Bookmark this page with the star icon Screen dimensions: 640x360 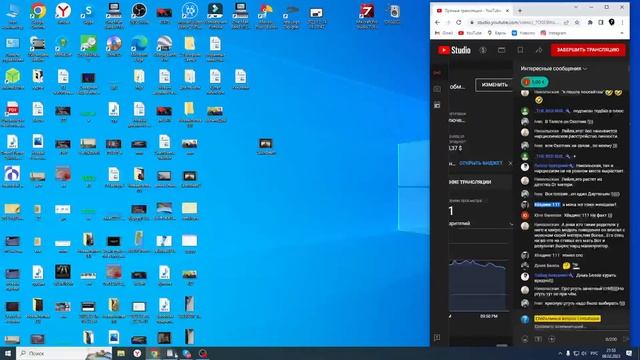point(577,22)
